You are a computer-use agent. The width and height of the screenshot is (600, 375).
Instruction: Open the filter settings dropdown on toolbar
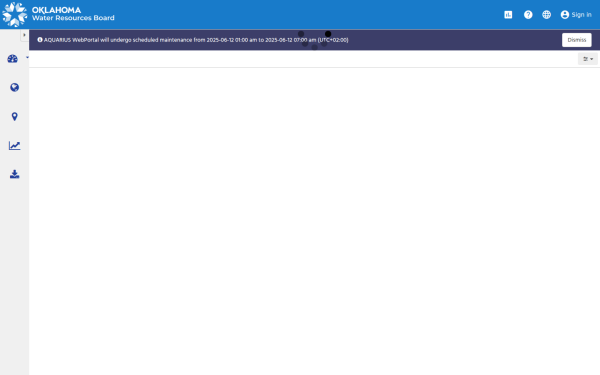[588, 59]
